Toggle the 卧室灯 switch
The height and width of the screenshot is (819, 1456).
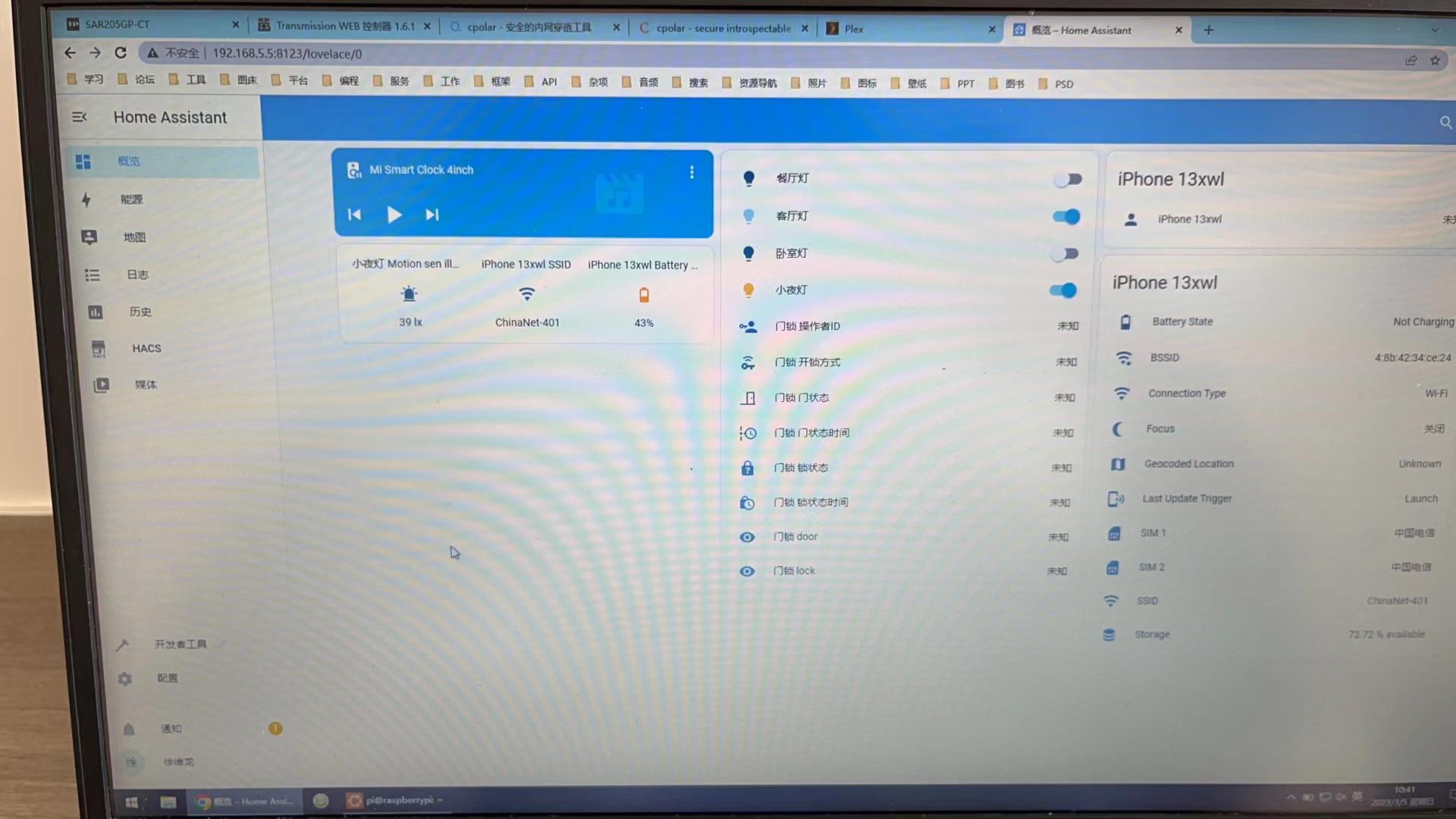tap(1065, 254)
